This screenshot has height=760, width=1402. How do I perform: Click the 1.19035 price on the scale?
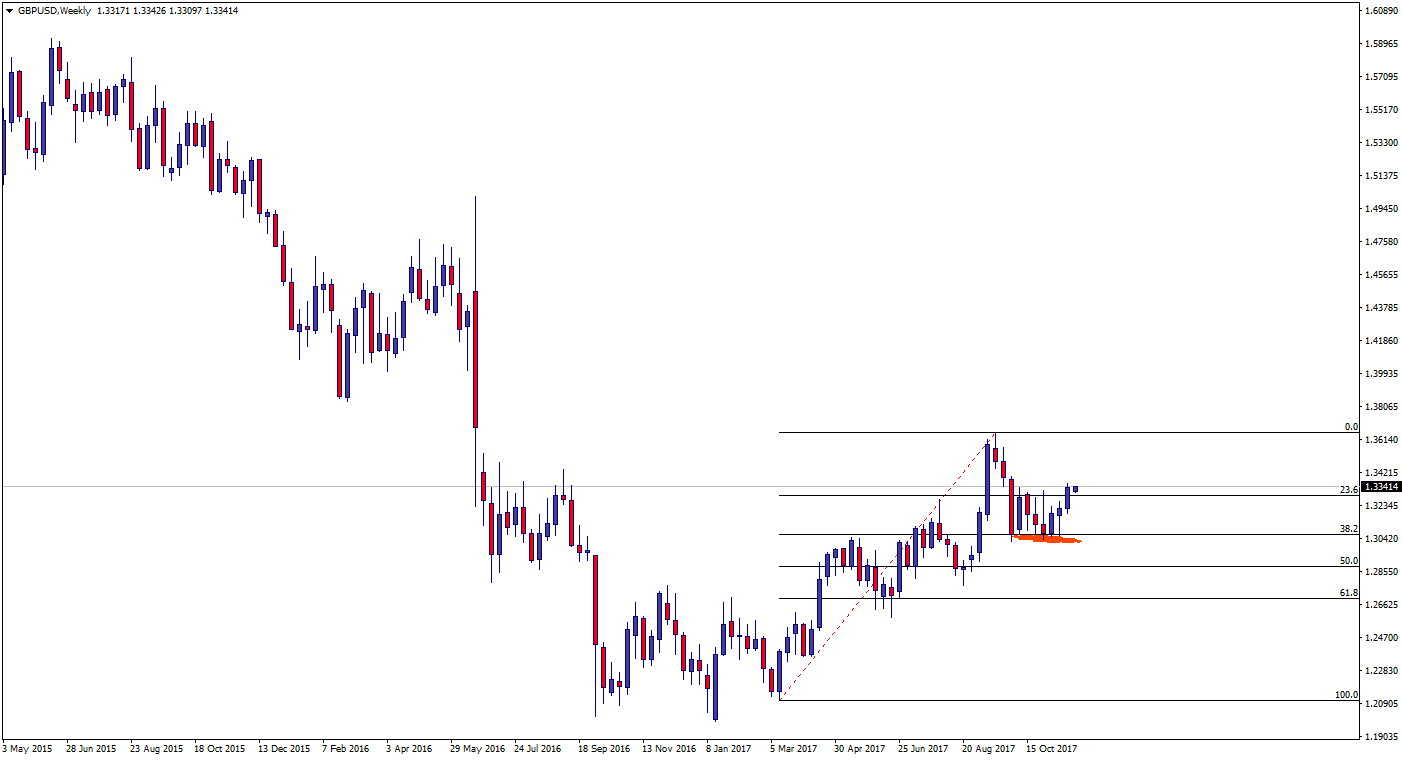(1381, 737)
